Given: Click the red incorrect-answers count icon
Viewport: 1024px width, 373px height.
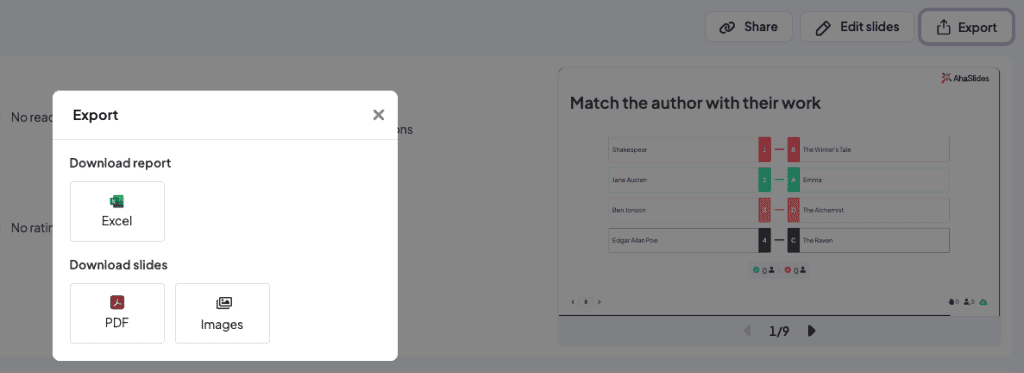Looking at the screenshot, I should [x=788, y=270].
